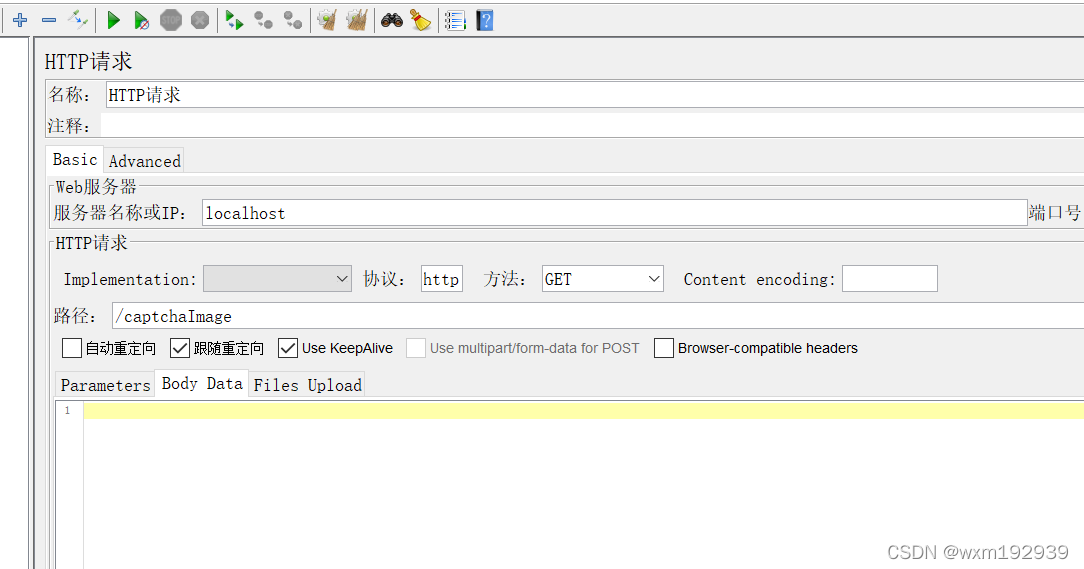Open the Files Upload tab
Viewport: 1084px width, 569px height.
tap(308, 385)
